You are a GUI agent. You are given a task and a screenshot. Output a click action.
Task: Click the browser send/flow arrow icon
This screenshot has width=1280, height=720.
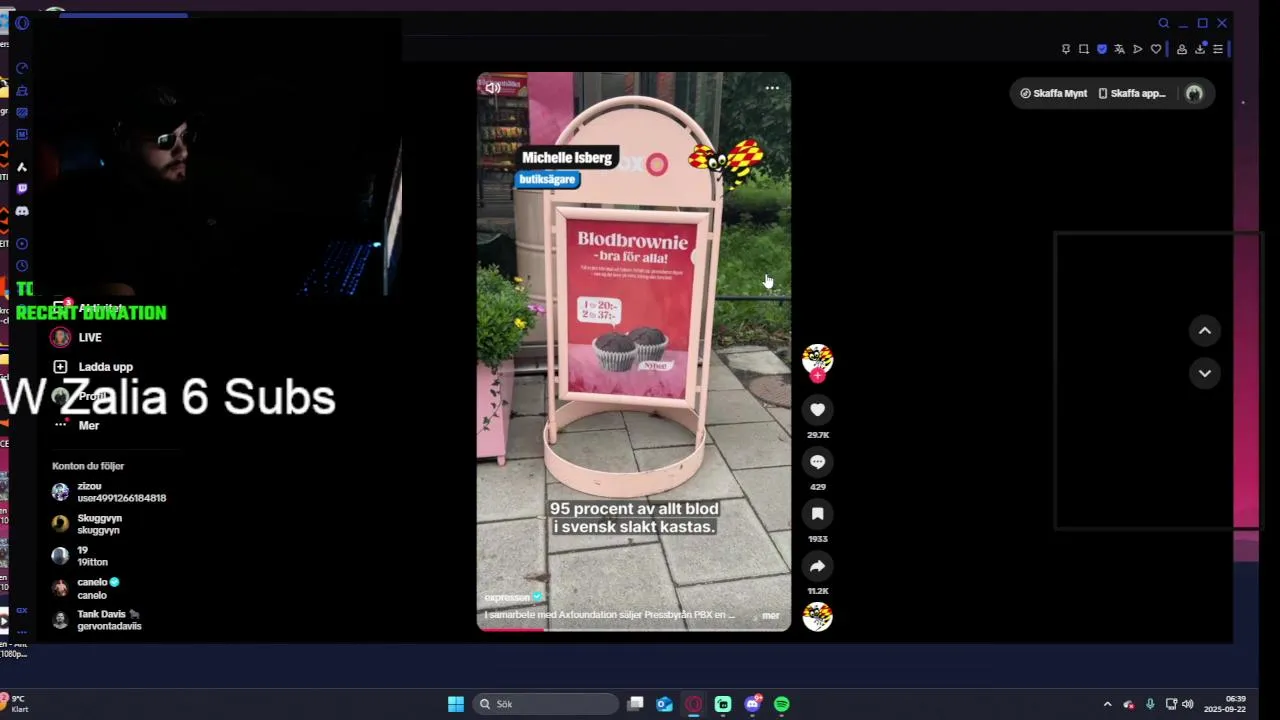1137,49
